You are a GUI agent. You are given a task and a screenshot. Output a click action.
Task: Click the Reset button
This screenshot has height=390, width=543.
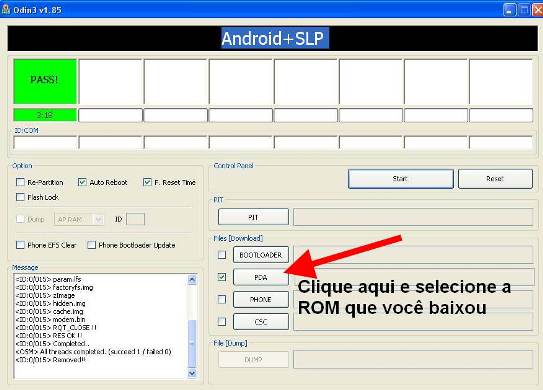click(x=495, y=179)
